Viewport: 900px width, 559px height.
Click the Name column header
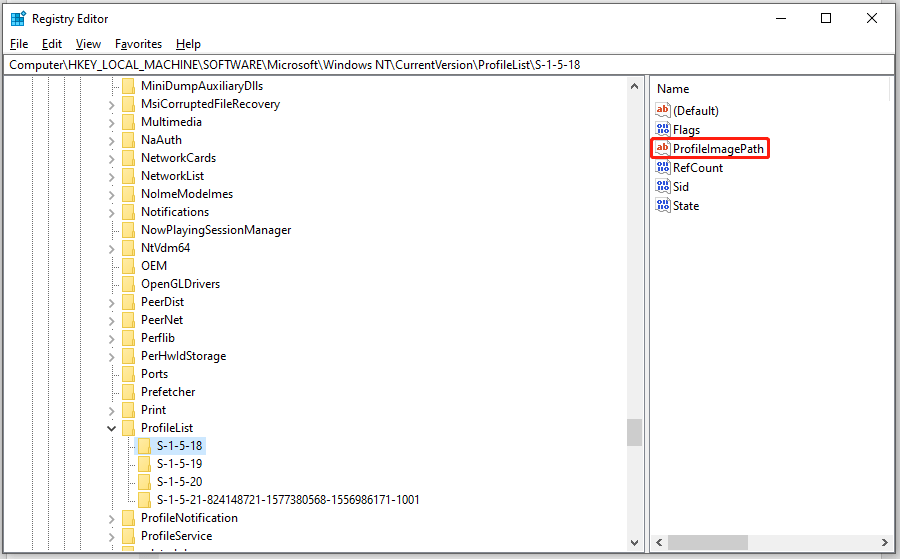673,89
